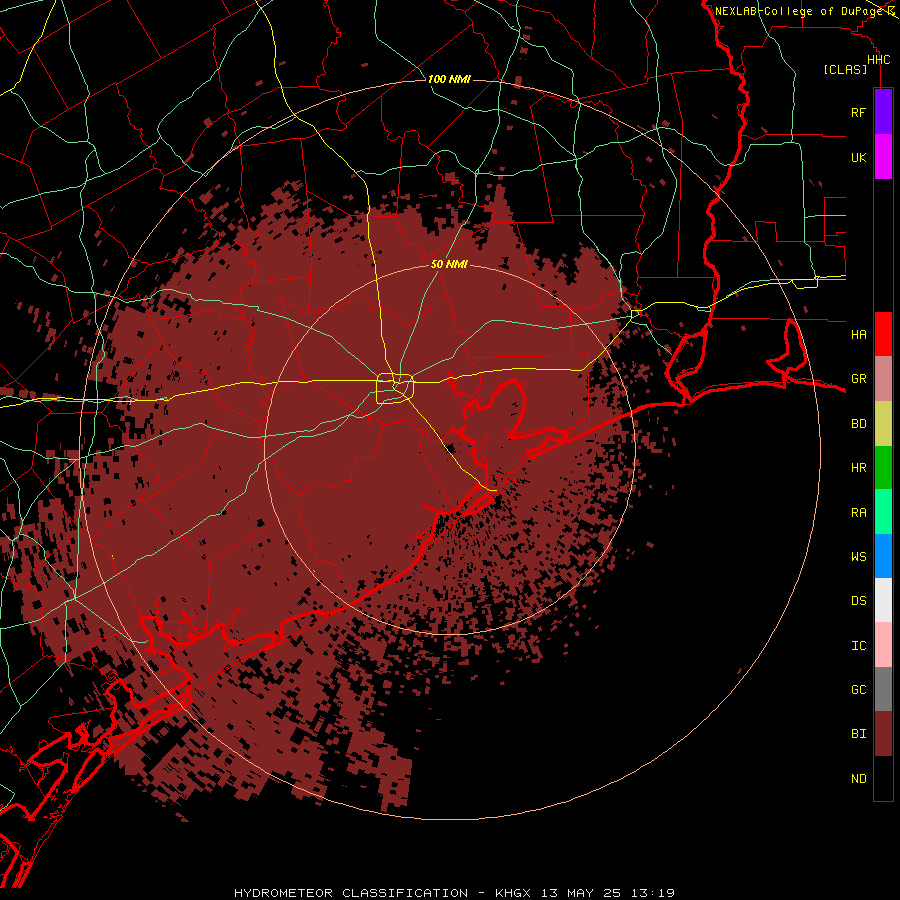Click the 'WS' legend label
Screen dimensions: 900x900
pos(858,557)
